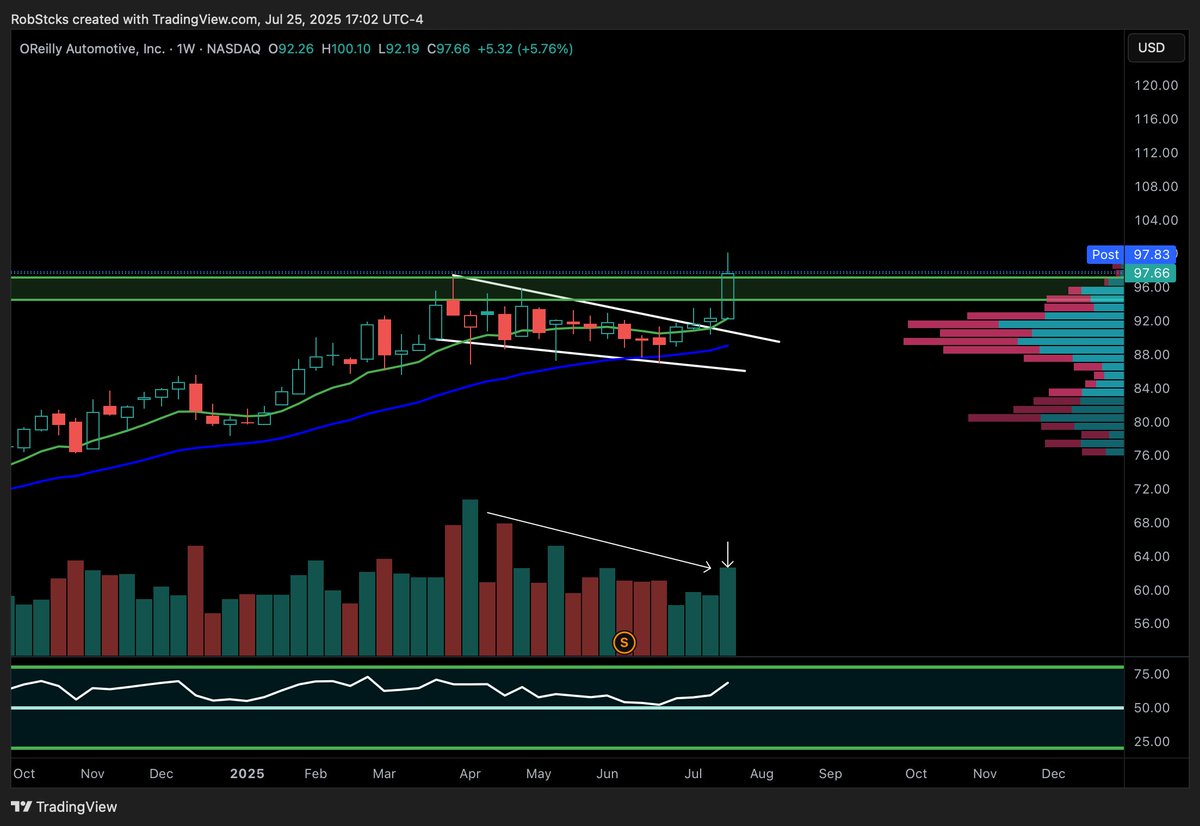This screenshot has width=1200, height=826.
Task: Click the 1W interval label in legend
Action: click(186, 48)
